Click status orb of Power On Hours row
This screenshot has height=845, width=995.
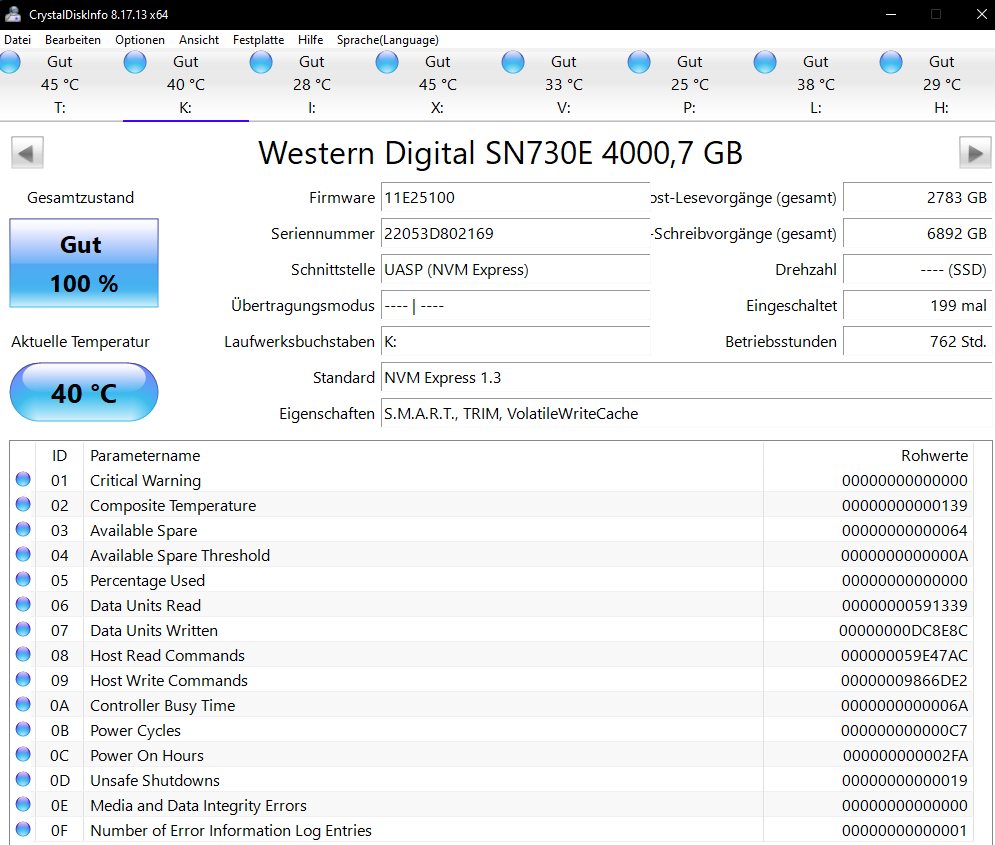[23, 754]
